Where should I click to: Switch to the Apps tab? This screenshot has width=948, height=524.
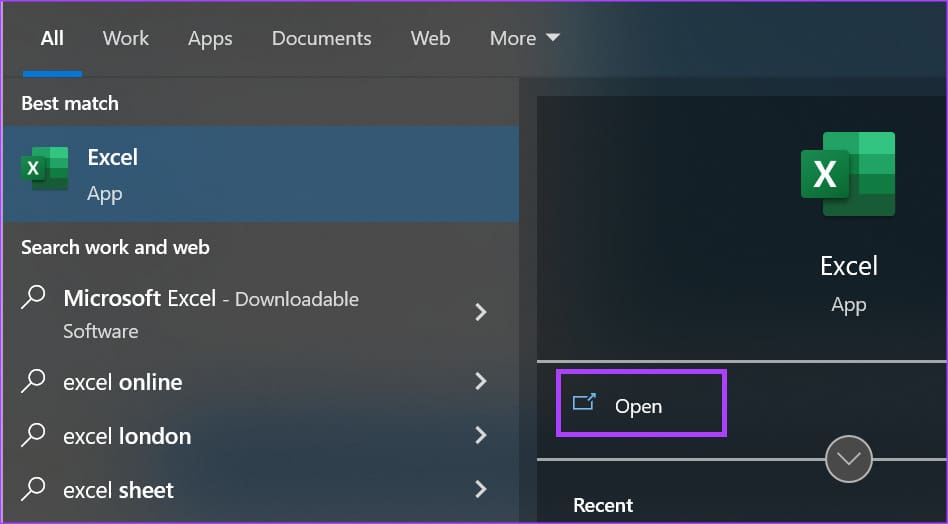coord(210,39)
